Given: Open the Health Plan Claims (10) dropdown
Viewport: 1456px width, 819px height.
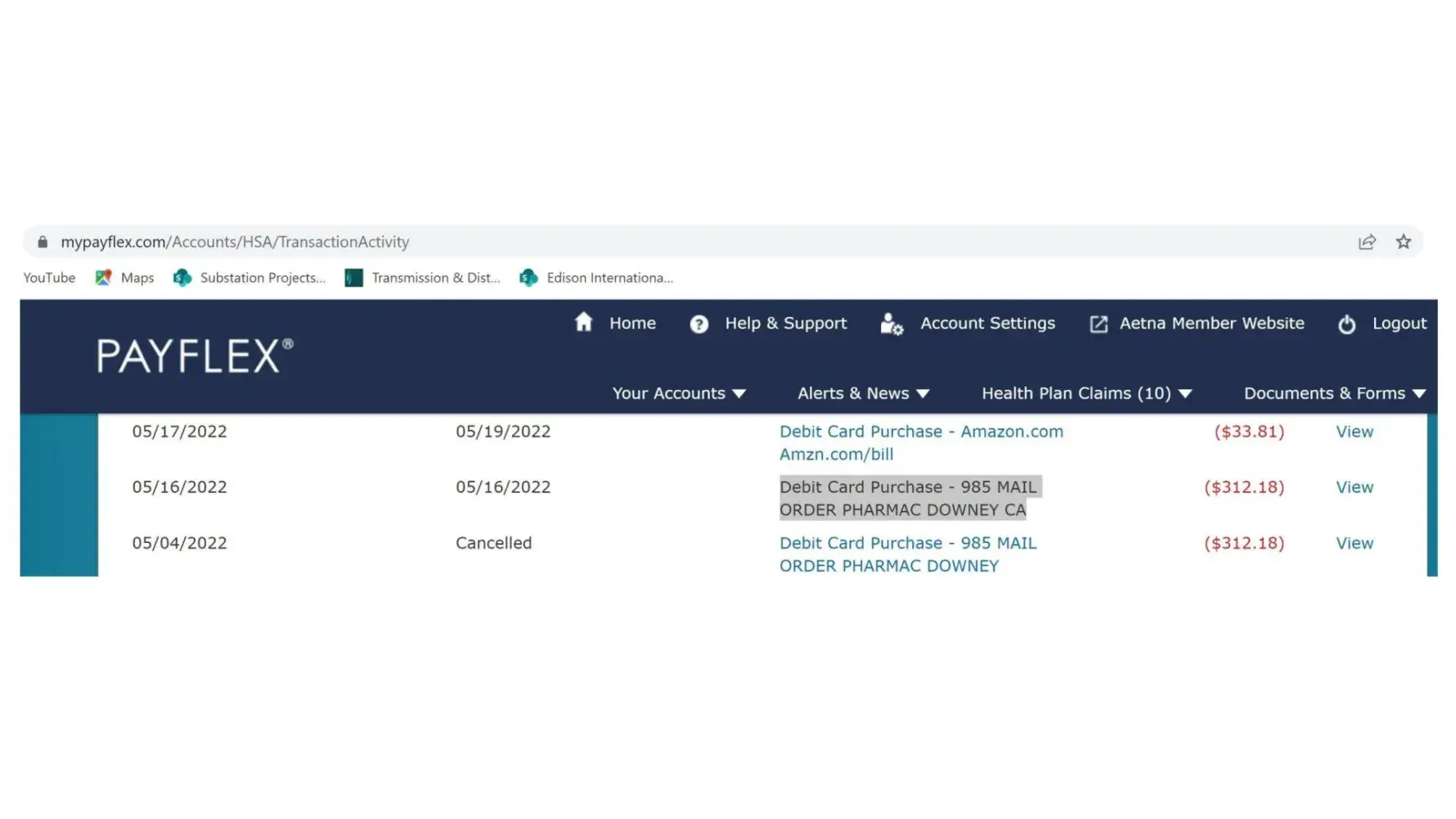Looking at the screenshot, I should point(1086,394).
